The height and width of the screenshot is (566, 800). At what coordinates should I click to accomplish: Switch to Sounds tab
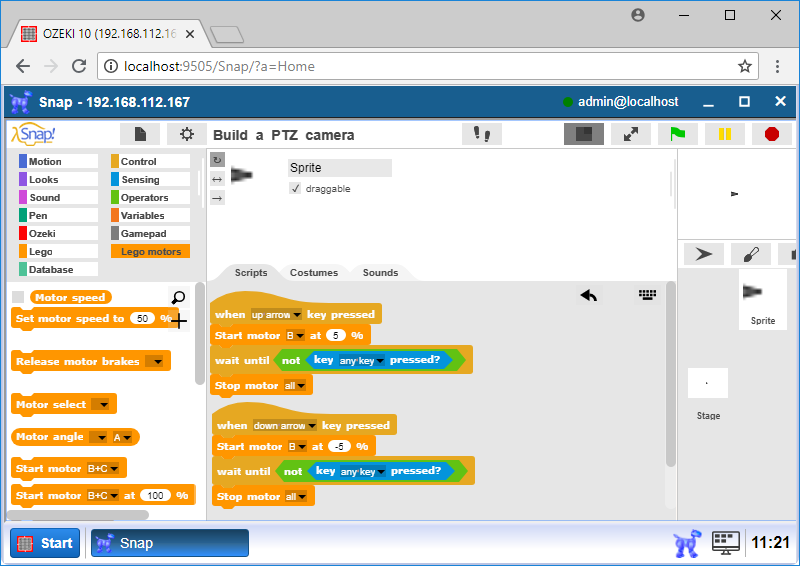point(380,273)
